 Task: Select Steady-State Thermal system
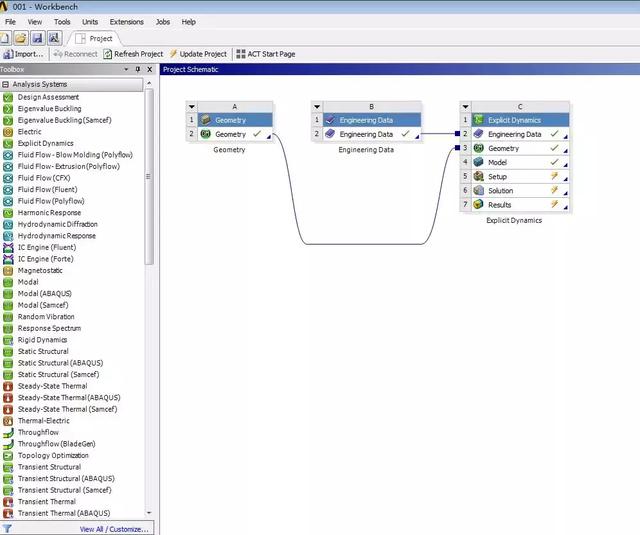tap(52, 386)
